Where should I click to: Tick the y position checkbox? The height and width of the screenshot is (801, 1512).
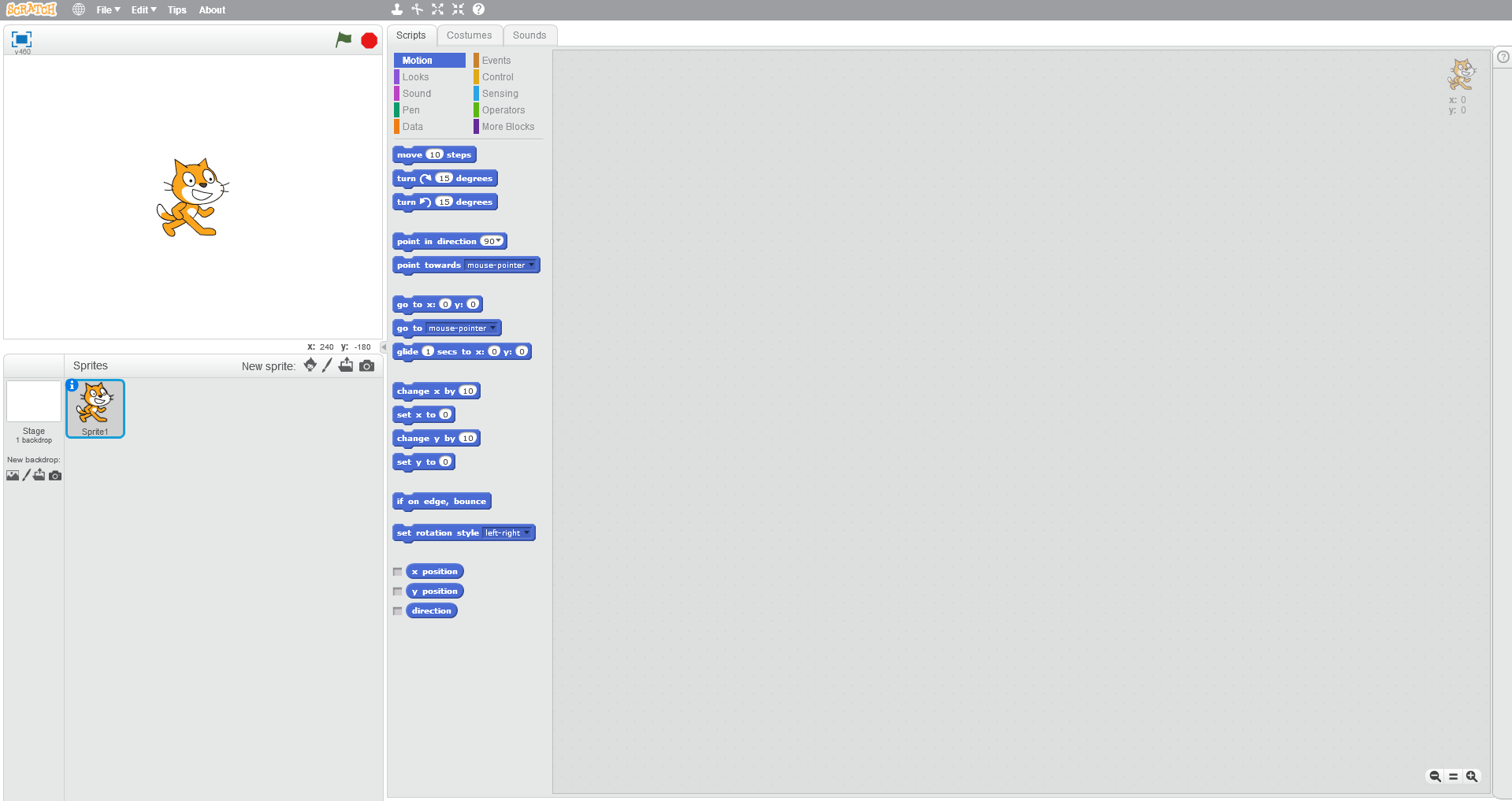click(x=398, y=591)
